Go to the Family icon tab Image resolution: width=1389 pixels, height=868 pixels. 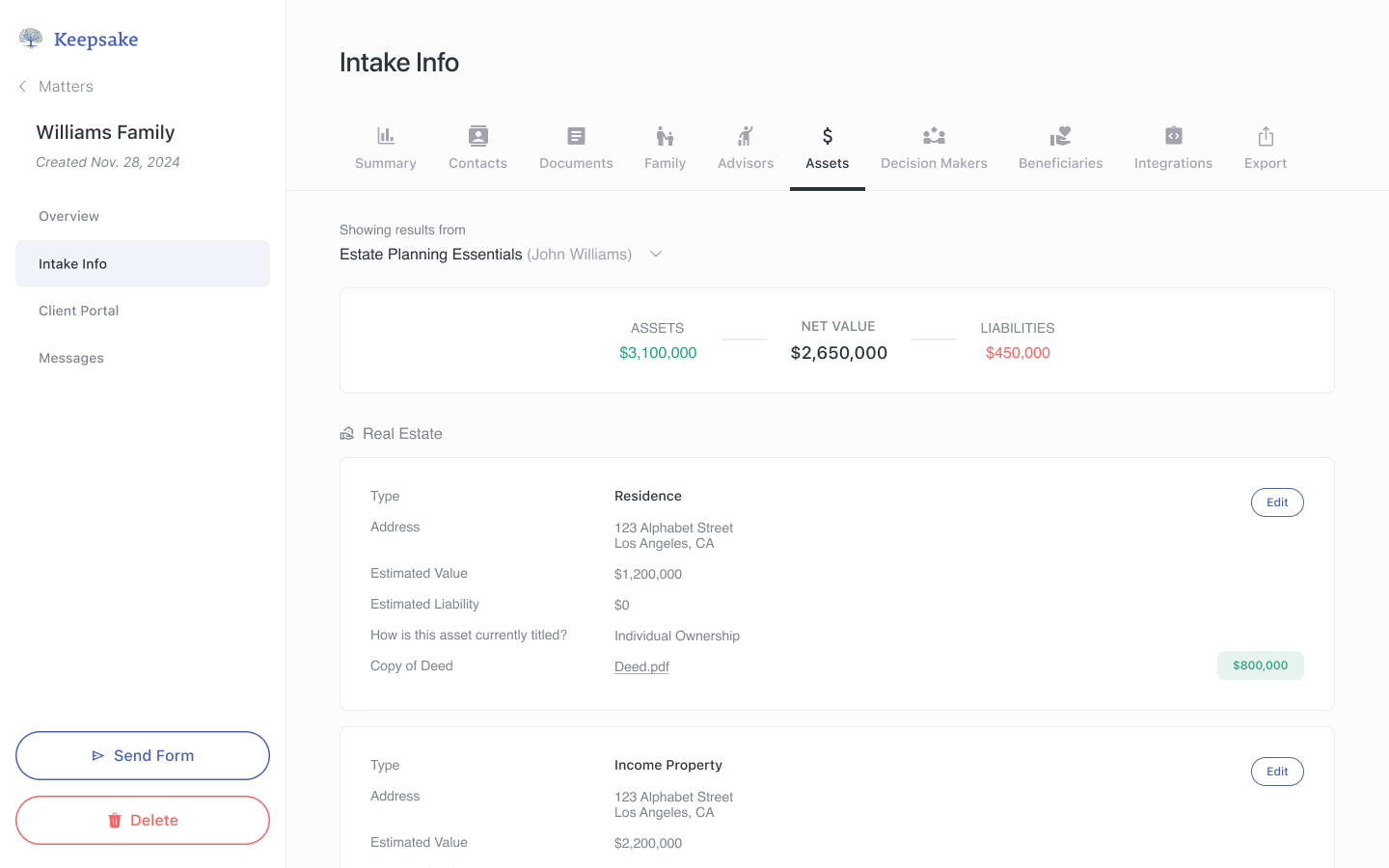click(665, 136)
